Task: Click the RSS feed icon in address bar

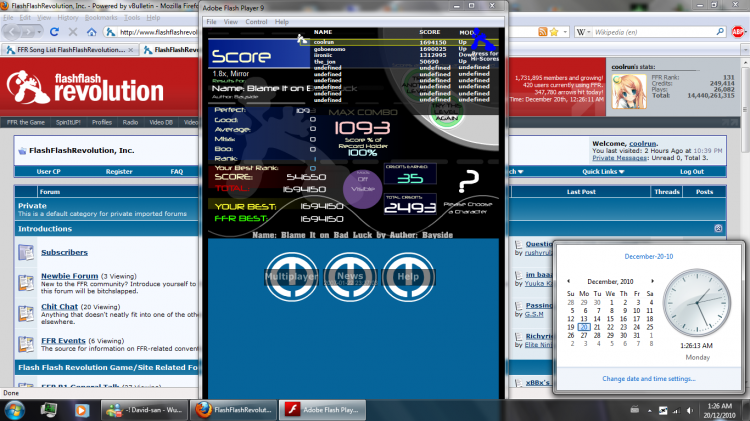Action: point(542,32)
